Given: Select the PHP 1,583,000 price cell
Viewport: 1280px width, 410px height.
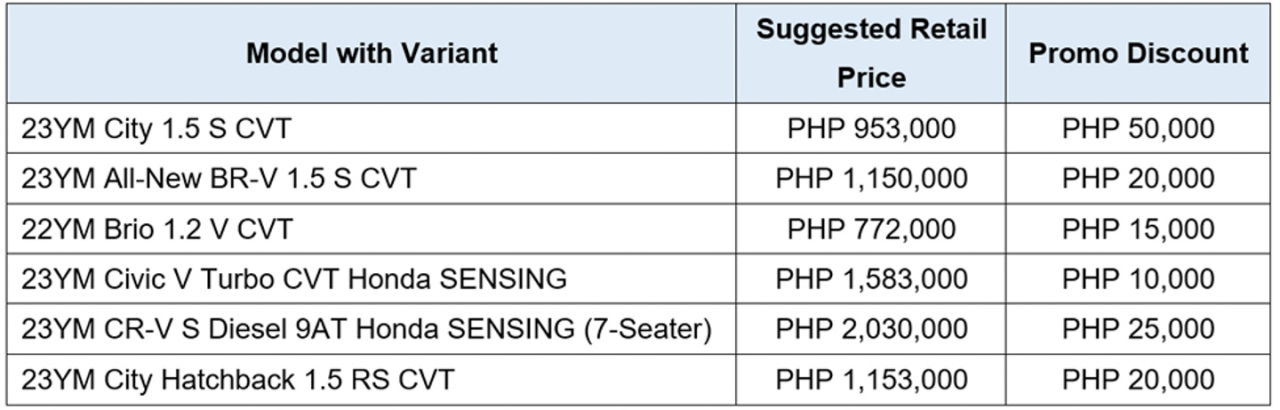Looking at the screenshot, I should (871, 279).
